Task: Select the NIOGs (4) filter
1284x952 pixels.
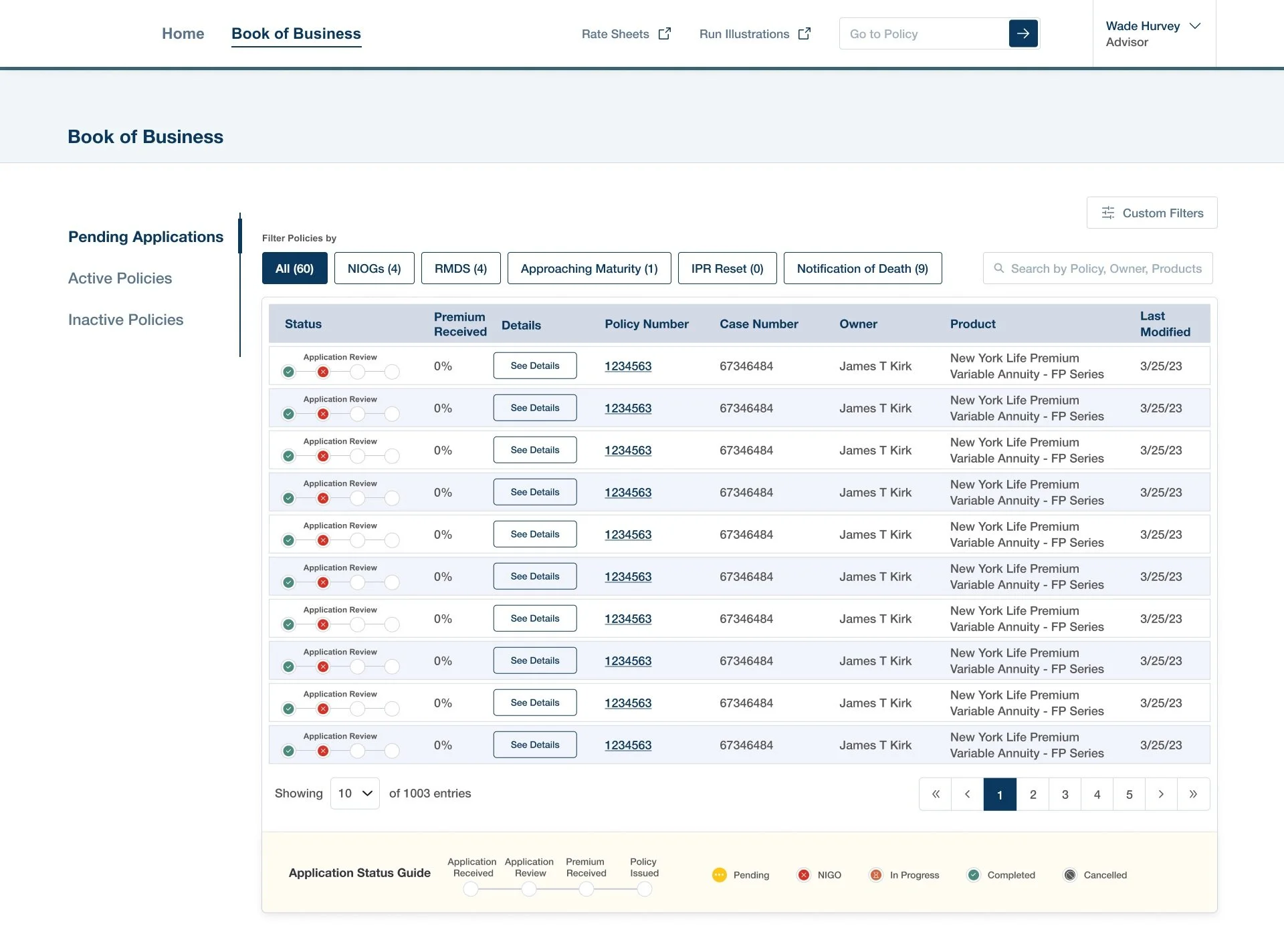Action: [374, 268]
